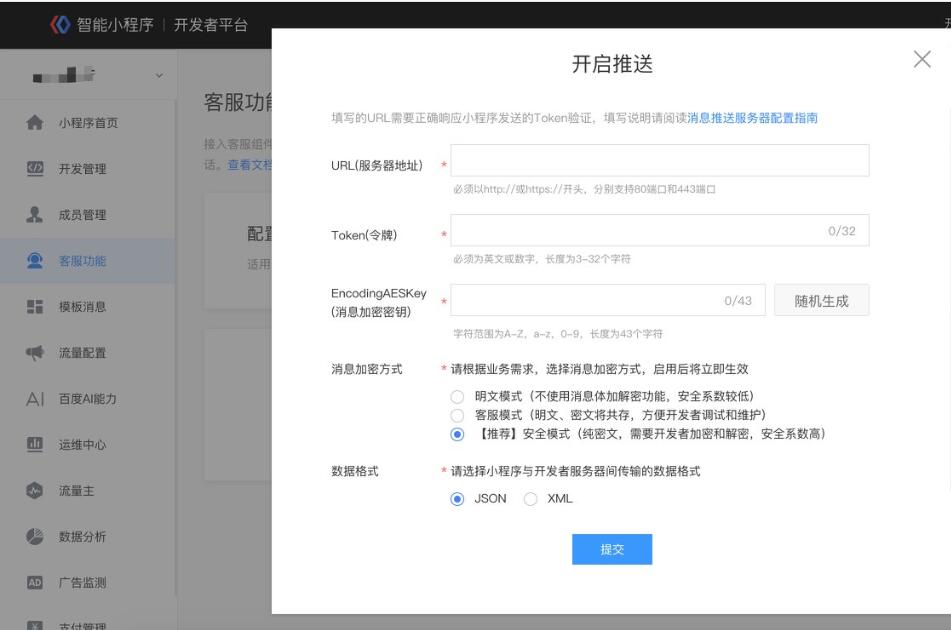This screenshot has width=951, height=630.
Task: Click the grid icon beside 模板消息
Action: (x=35, y=307)
